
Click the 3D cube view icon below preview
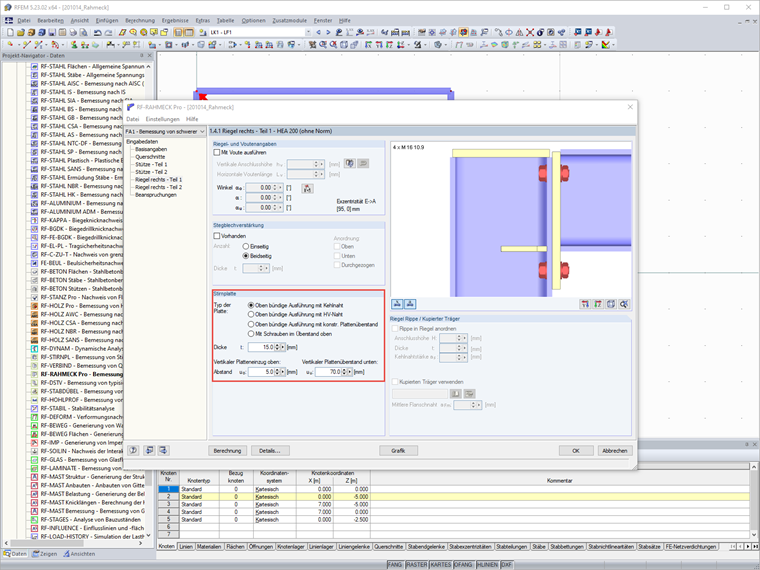(x=611, y=304)
